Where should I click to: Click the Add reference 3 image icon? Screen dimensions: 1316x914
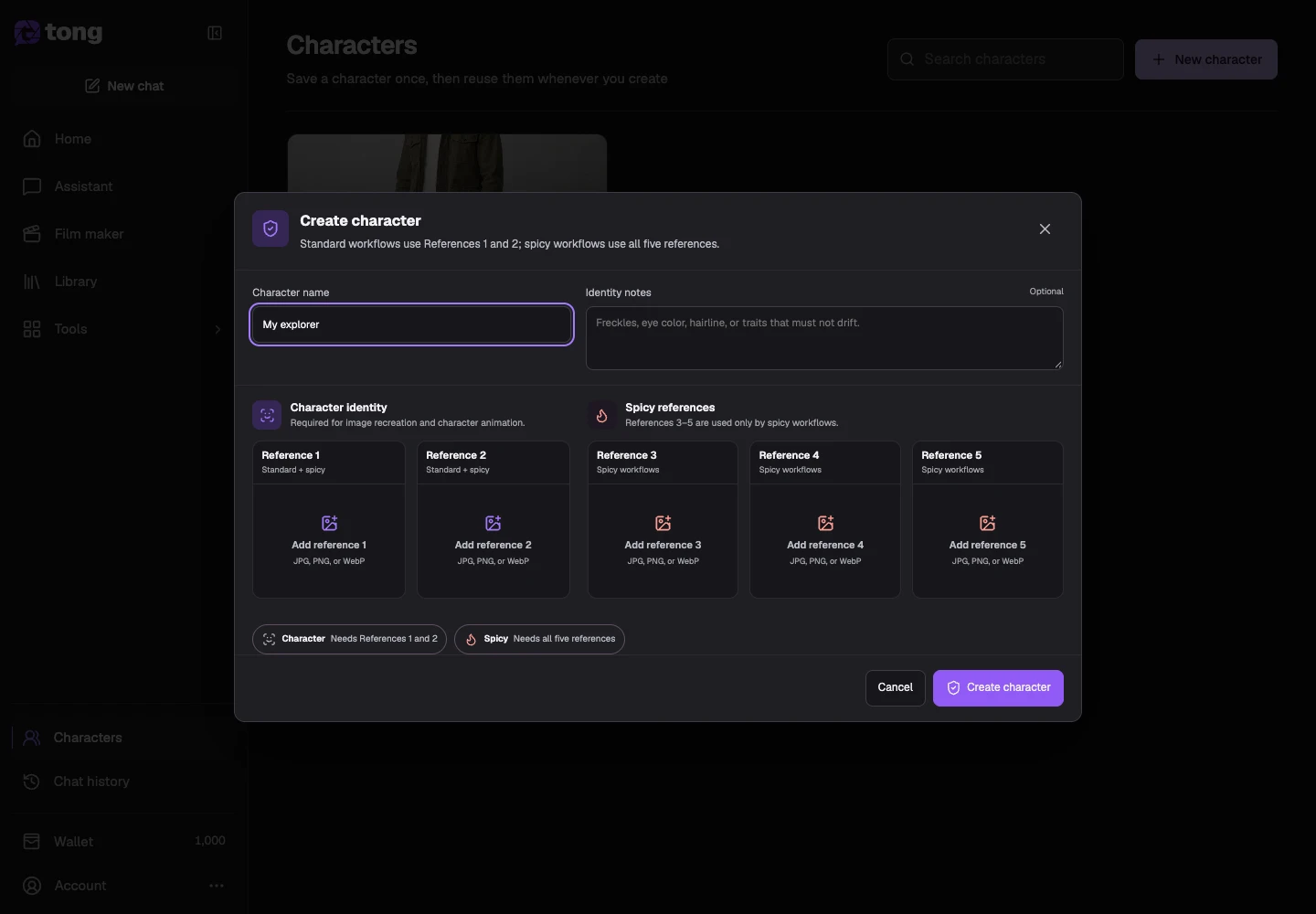(x=663, y=523)
